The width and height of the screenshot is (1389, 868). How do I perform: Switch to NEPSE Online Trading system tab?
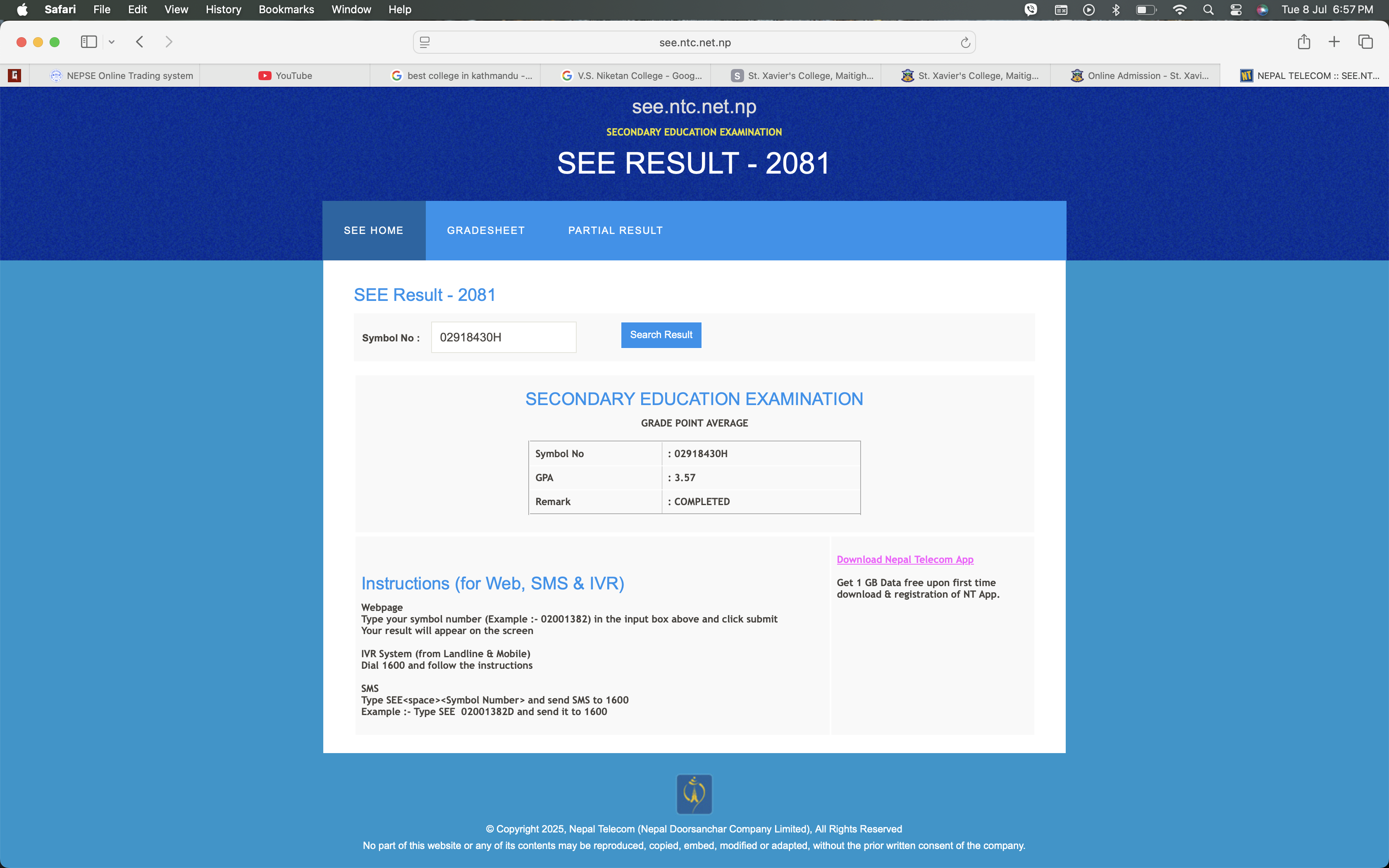[122, 76]
